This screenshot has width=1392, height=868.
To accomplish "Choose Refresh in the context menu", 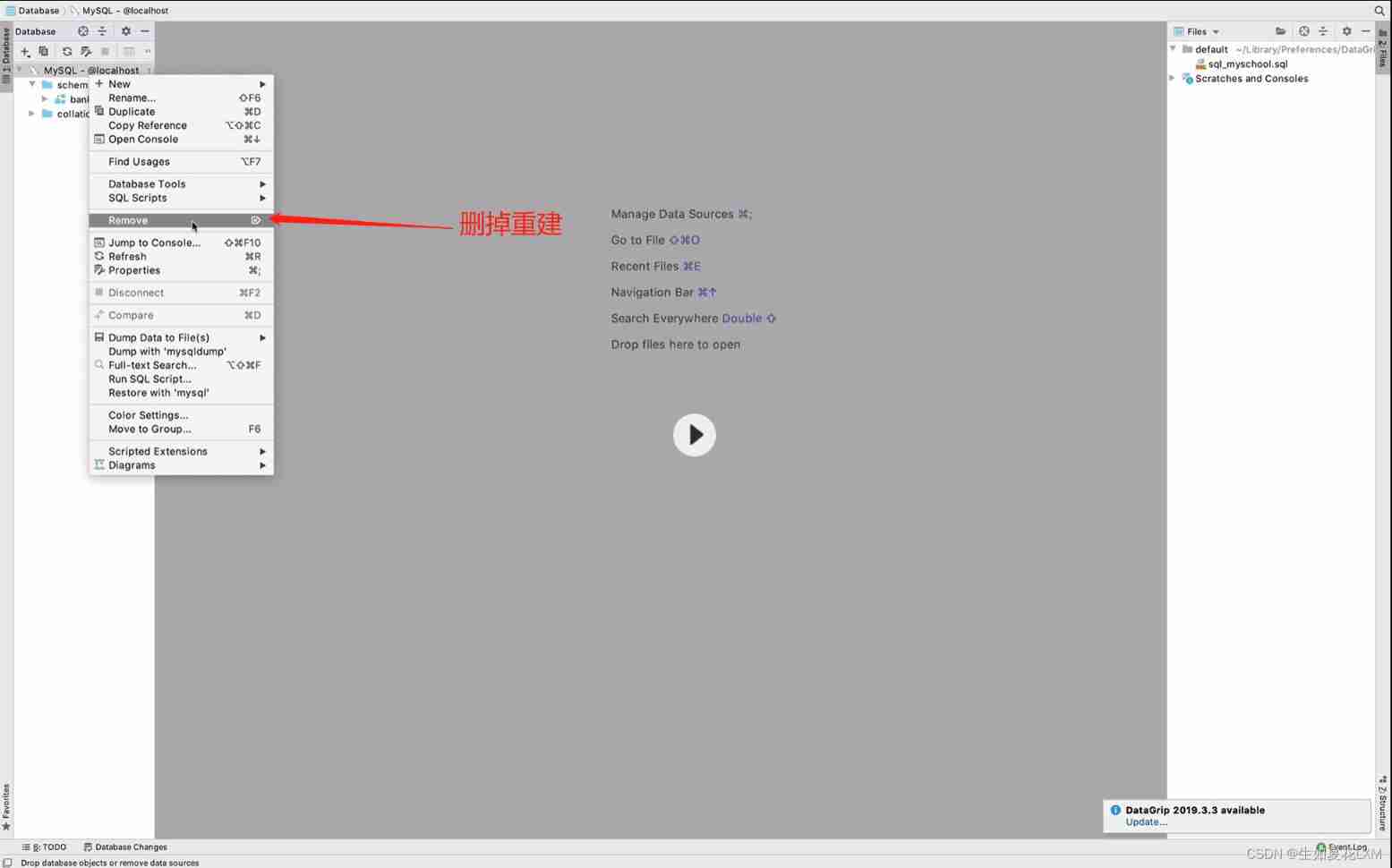I will (181, 257).
